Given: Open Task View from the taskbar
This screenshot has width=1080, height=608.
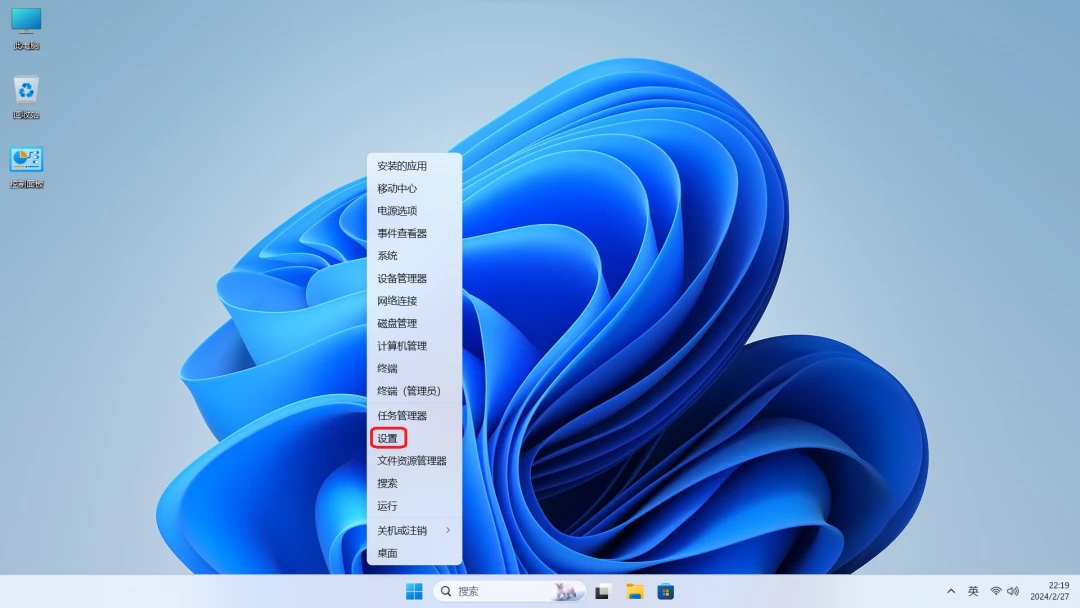Looking at the screenshot, I should pos(603,591).
